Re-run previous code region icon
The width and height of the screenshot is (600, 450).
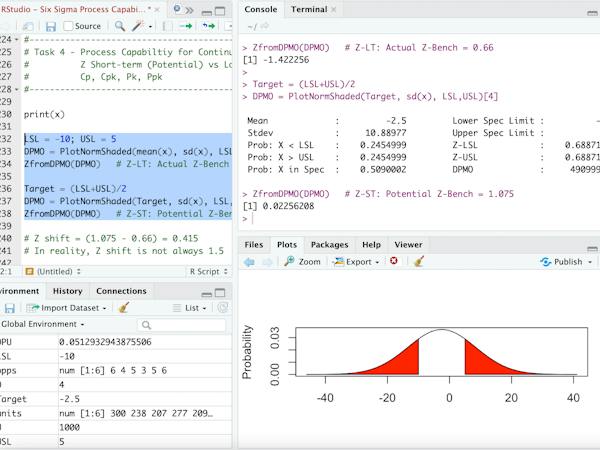[209, 26]
